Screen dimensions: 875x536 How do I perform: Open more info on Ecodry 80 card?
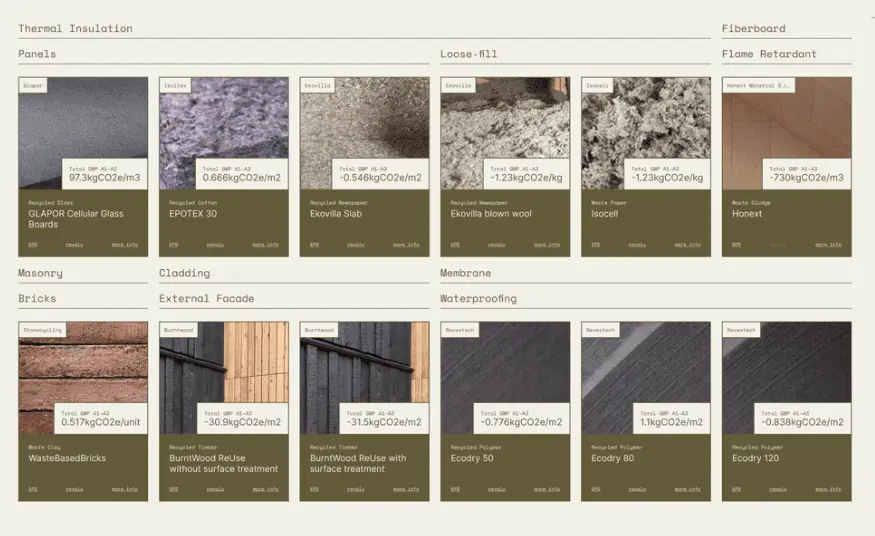pyautogui.click(x=687, y=489)
